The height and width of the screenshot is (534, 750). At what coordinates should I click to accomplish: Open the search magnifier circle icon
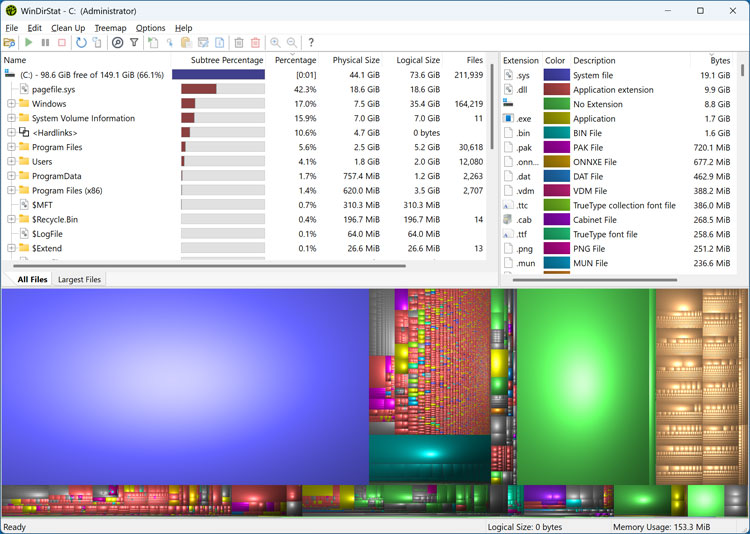click(117, 43)
